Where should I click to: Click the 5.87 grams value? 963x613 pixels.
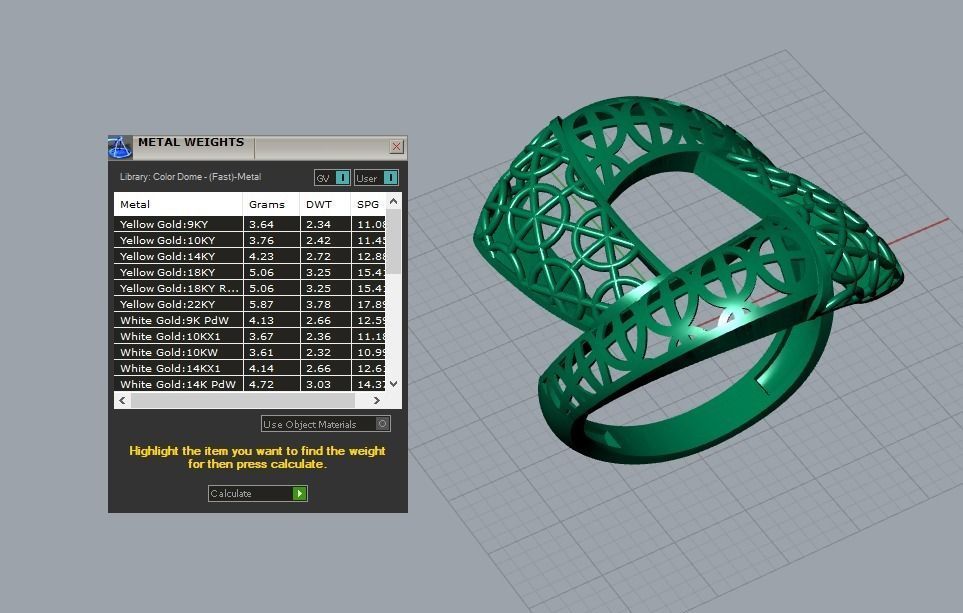(x=261, y=304)
